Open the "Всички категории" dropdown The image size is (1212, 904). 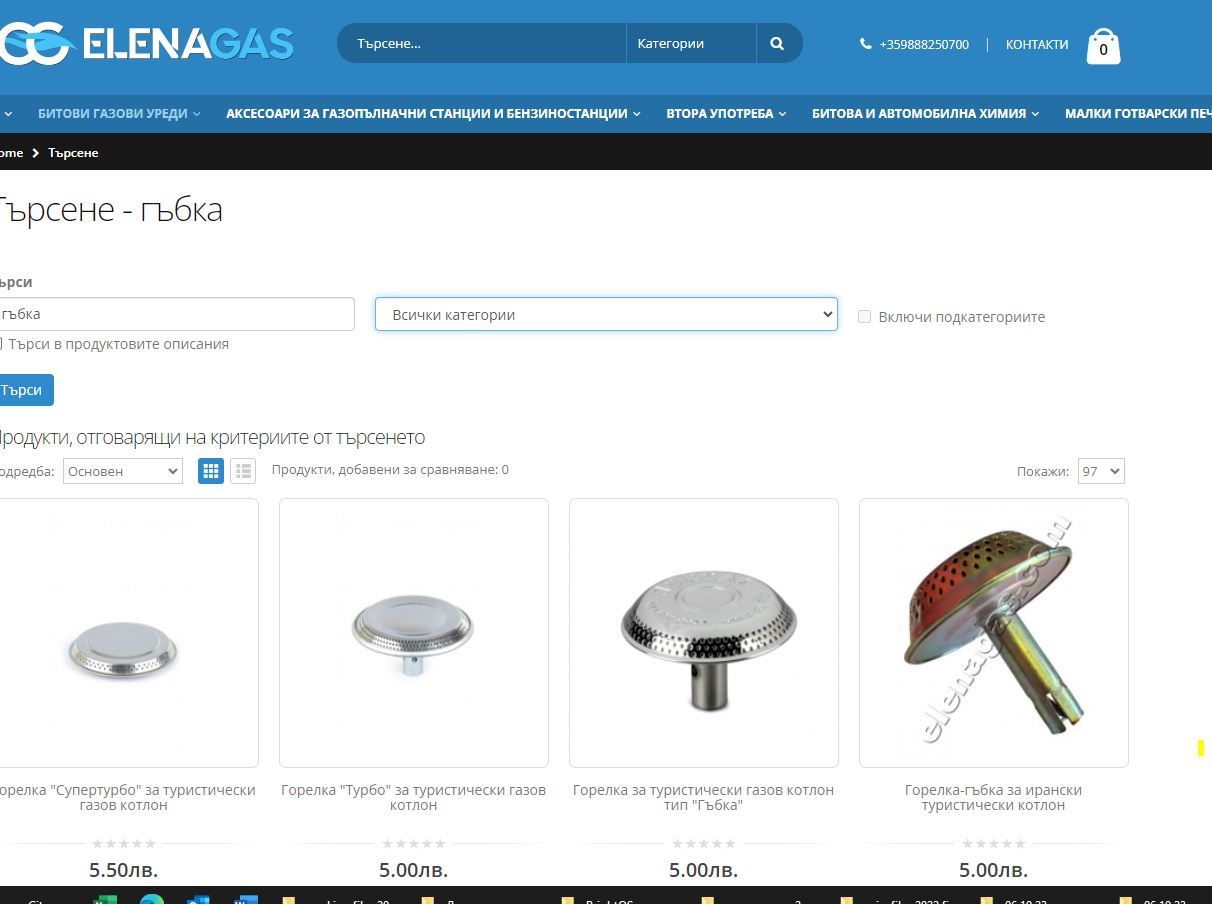[606, 314]
